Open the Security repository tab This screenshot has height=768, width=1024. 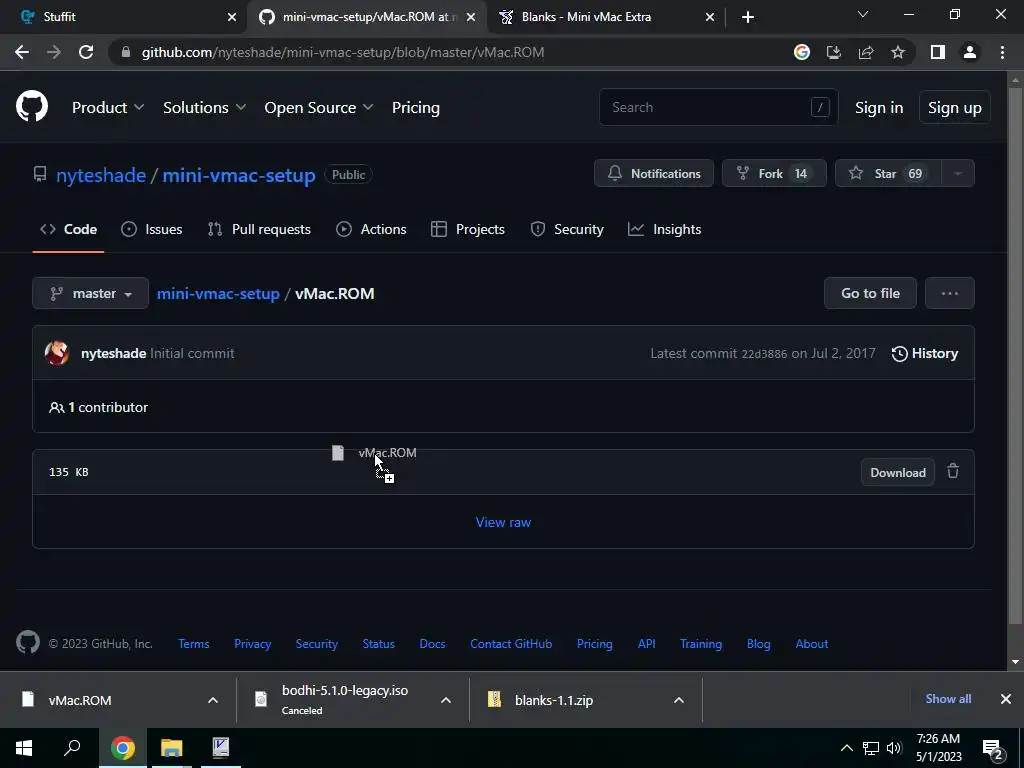pos(567,229)
